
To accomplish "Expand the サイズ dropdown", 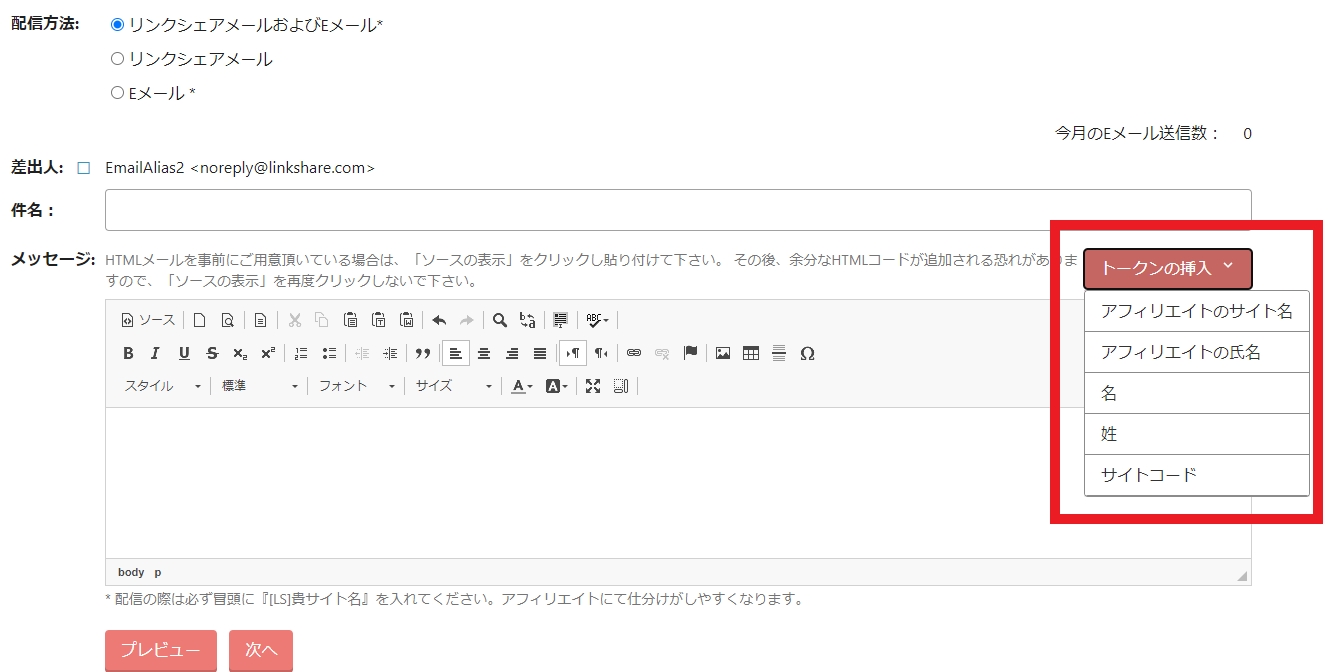I will pyautogui.click(x=453, y=386).
